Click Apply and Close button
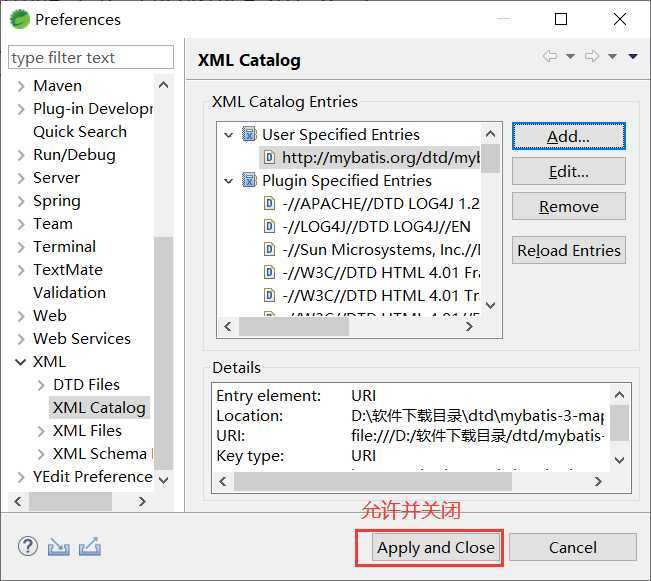This screenshot has height=581, width=651. (x=435, y=547)
